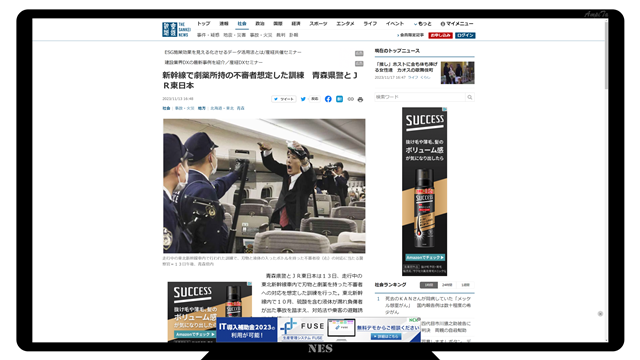
Task: Select the 1週間 ranking tab
Action: (465, 285)
